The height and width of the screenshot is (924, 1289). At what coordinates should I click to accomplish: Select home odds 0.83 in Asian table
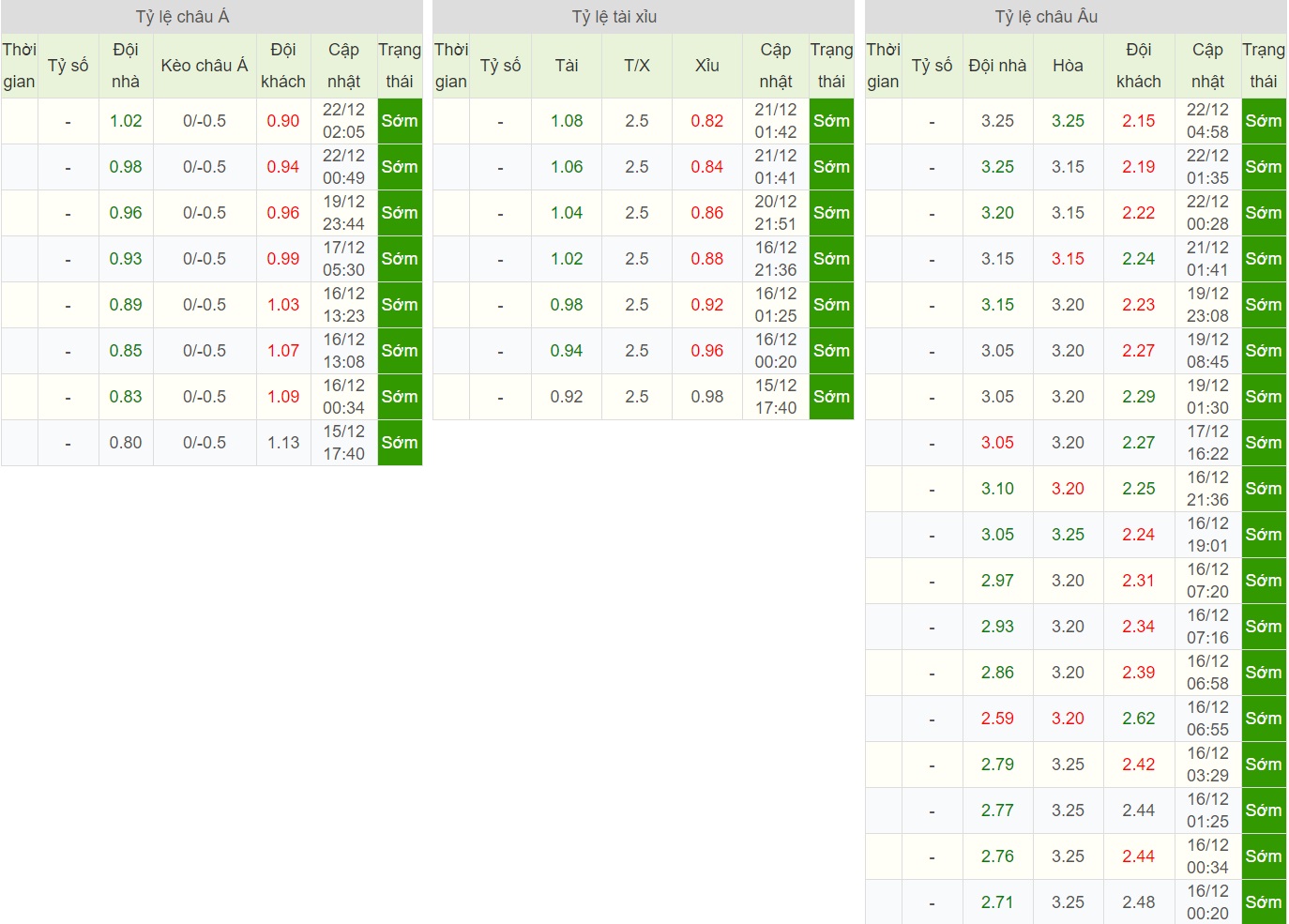[x=126, y=397]
